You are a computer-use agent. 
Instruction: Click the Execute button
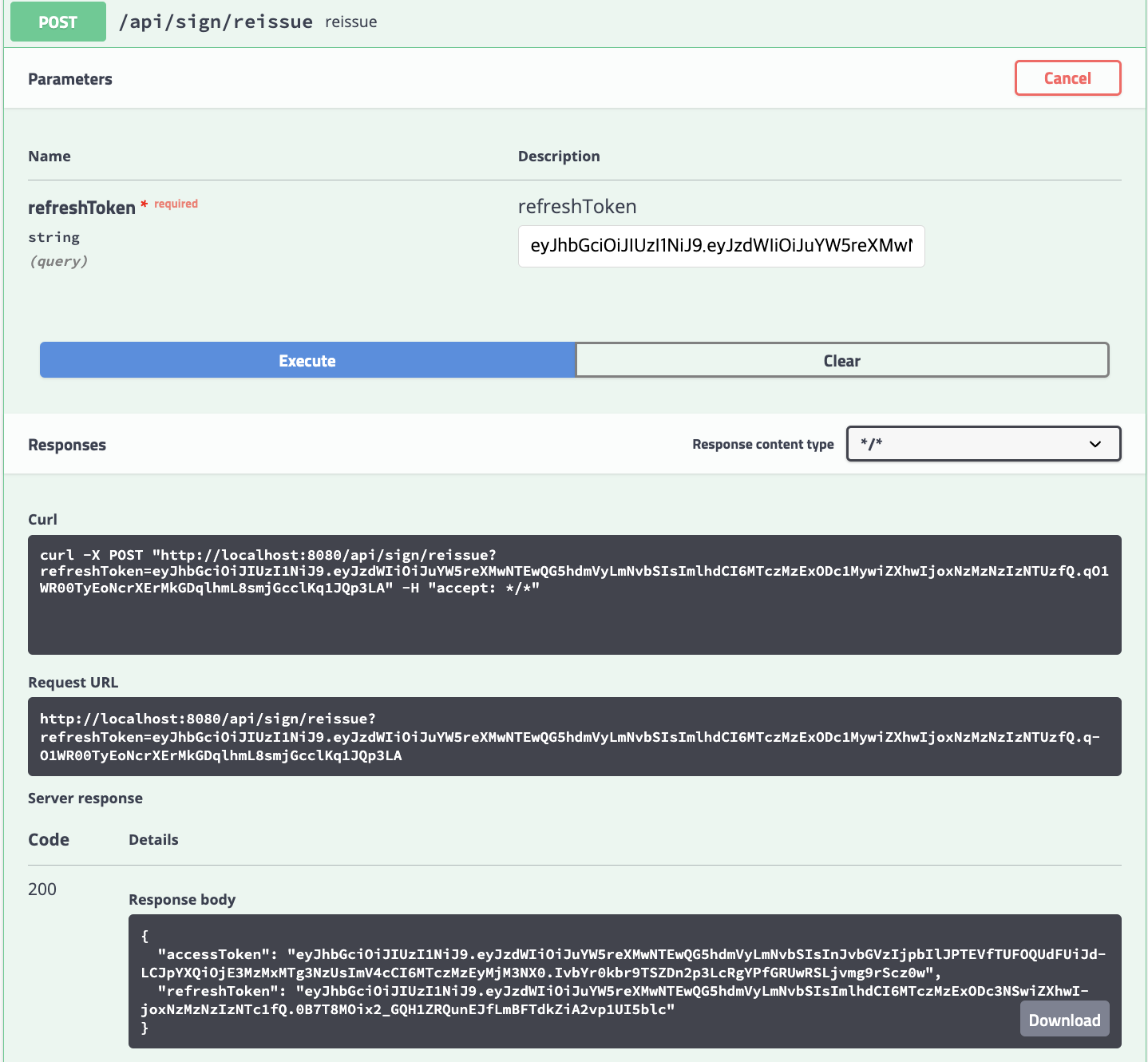(307, 360)
